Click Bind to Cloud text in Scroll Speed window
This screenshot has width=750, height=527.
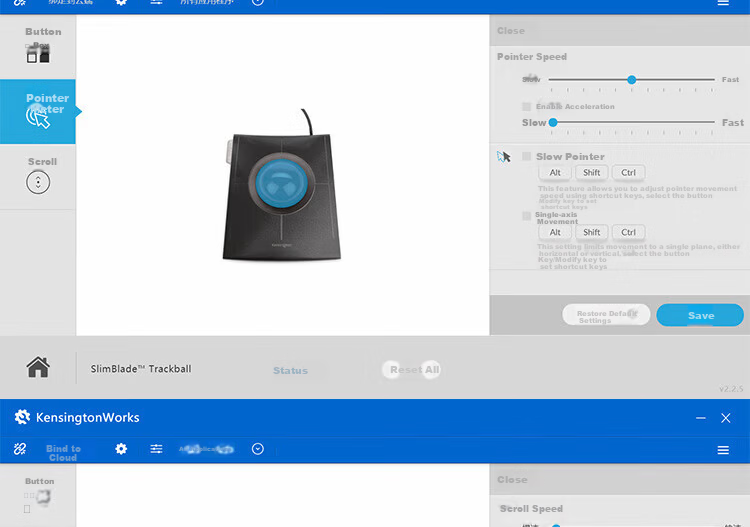[x=63, y=453]
